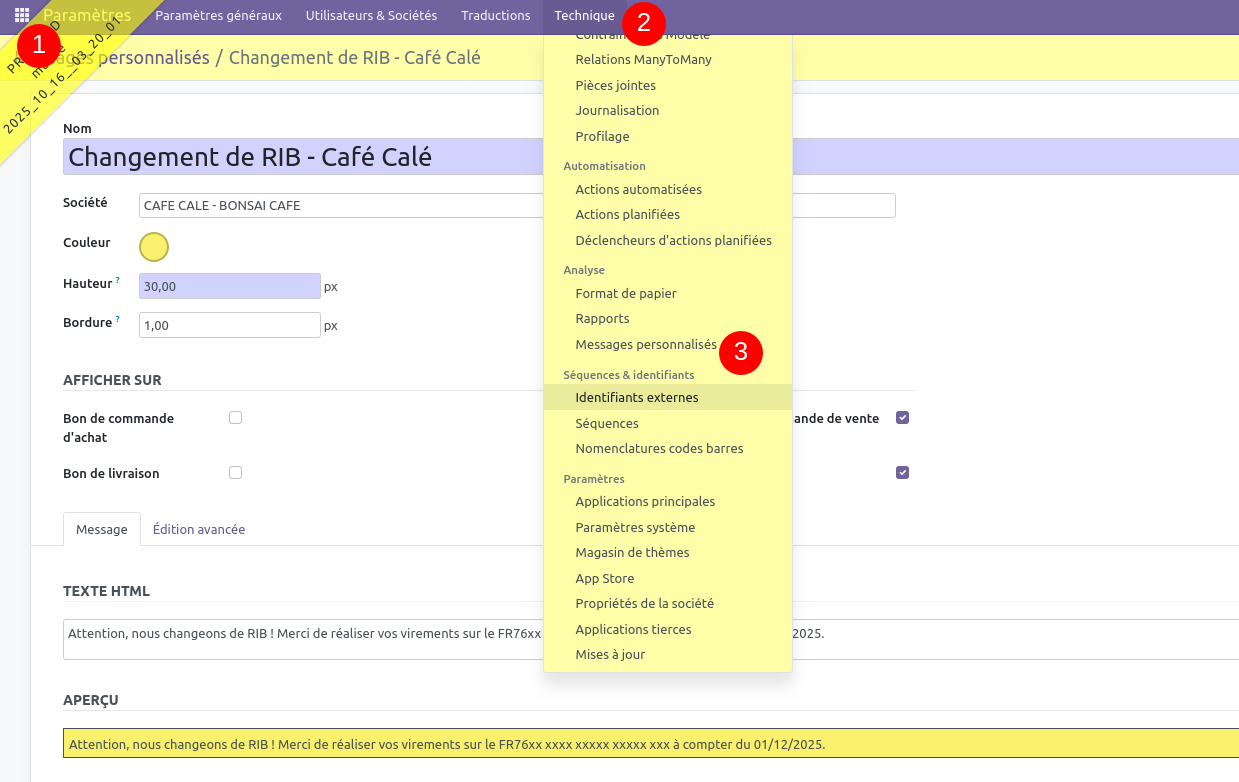Choose Messages personnalisés in the menu
This screenshot has width=1239, height=782.
click(x=646, y=345)
